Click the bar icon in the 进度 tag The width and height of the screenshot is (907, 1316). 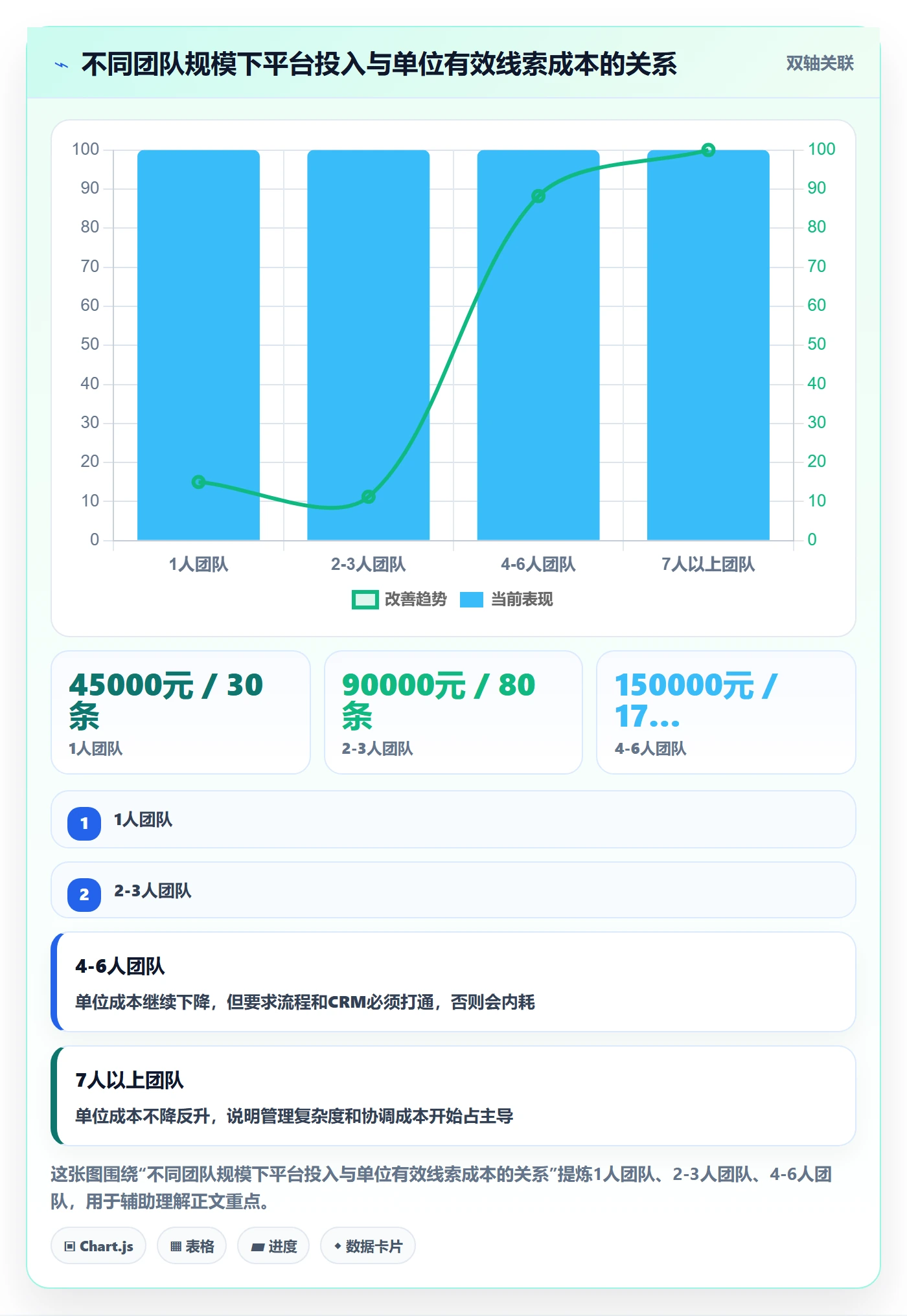257,1247
